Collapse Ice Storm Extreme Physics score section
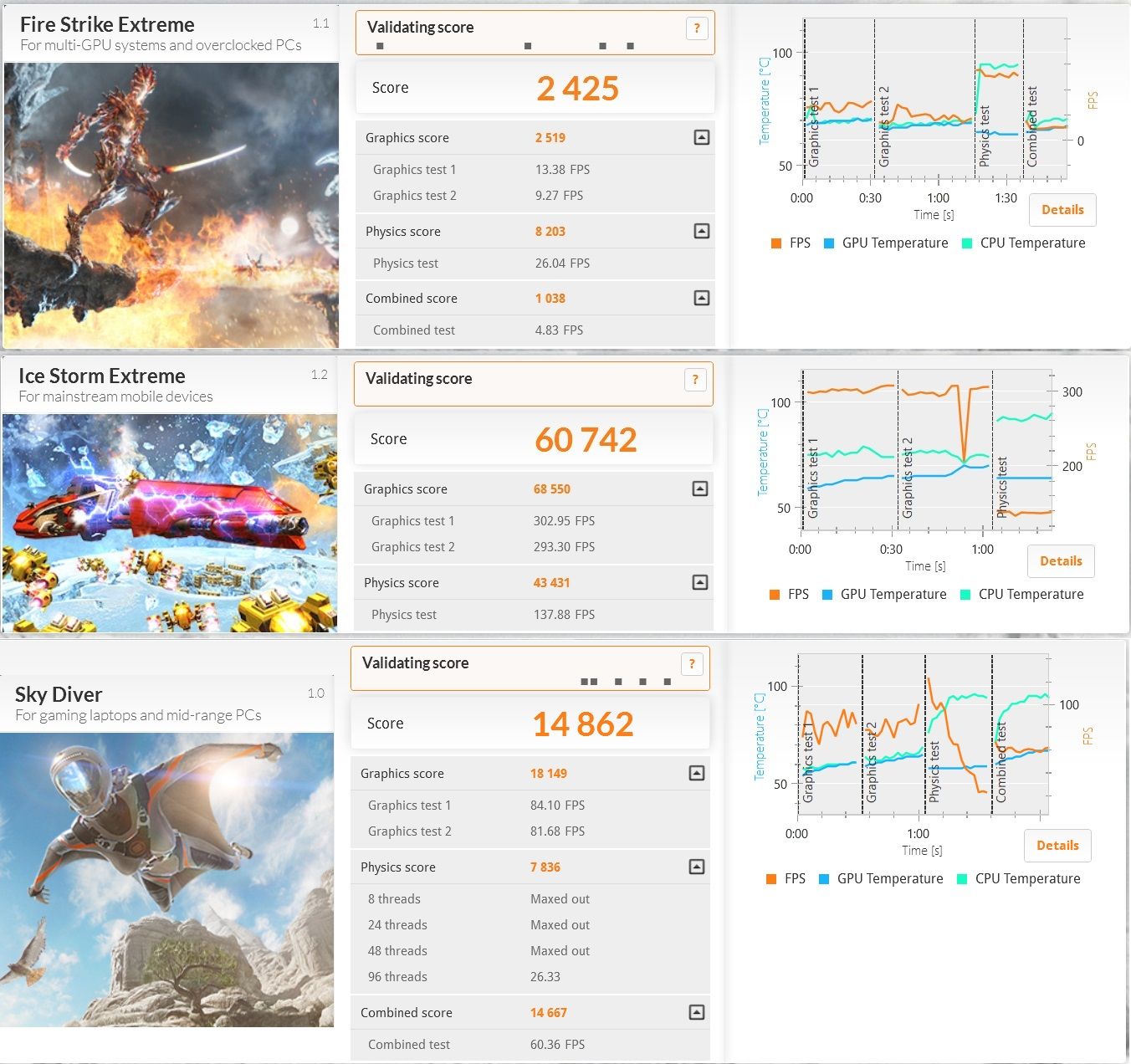The image size is (1131, 1064). pos(700,583)
